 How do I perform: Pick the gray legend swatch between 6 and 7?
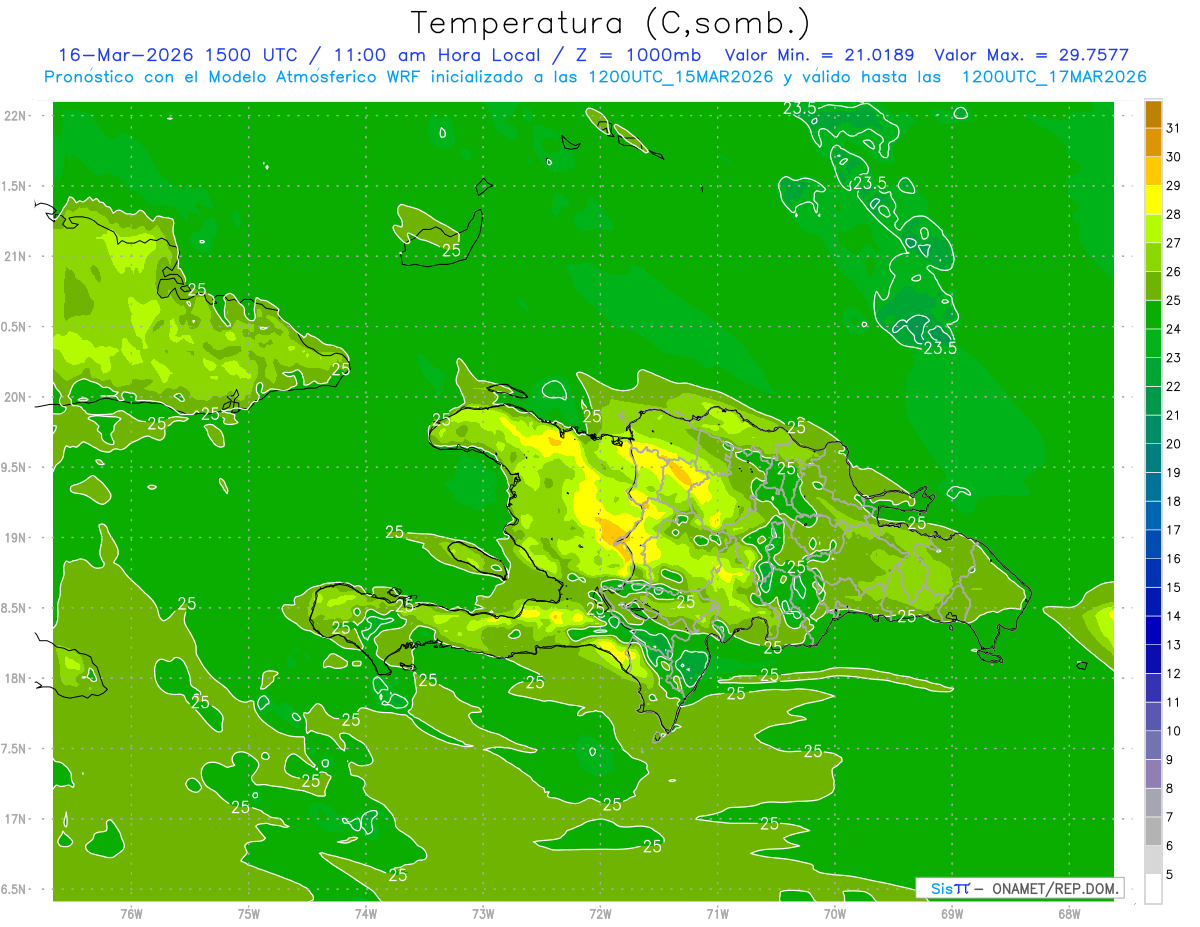click(1153, 831)
